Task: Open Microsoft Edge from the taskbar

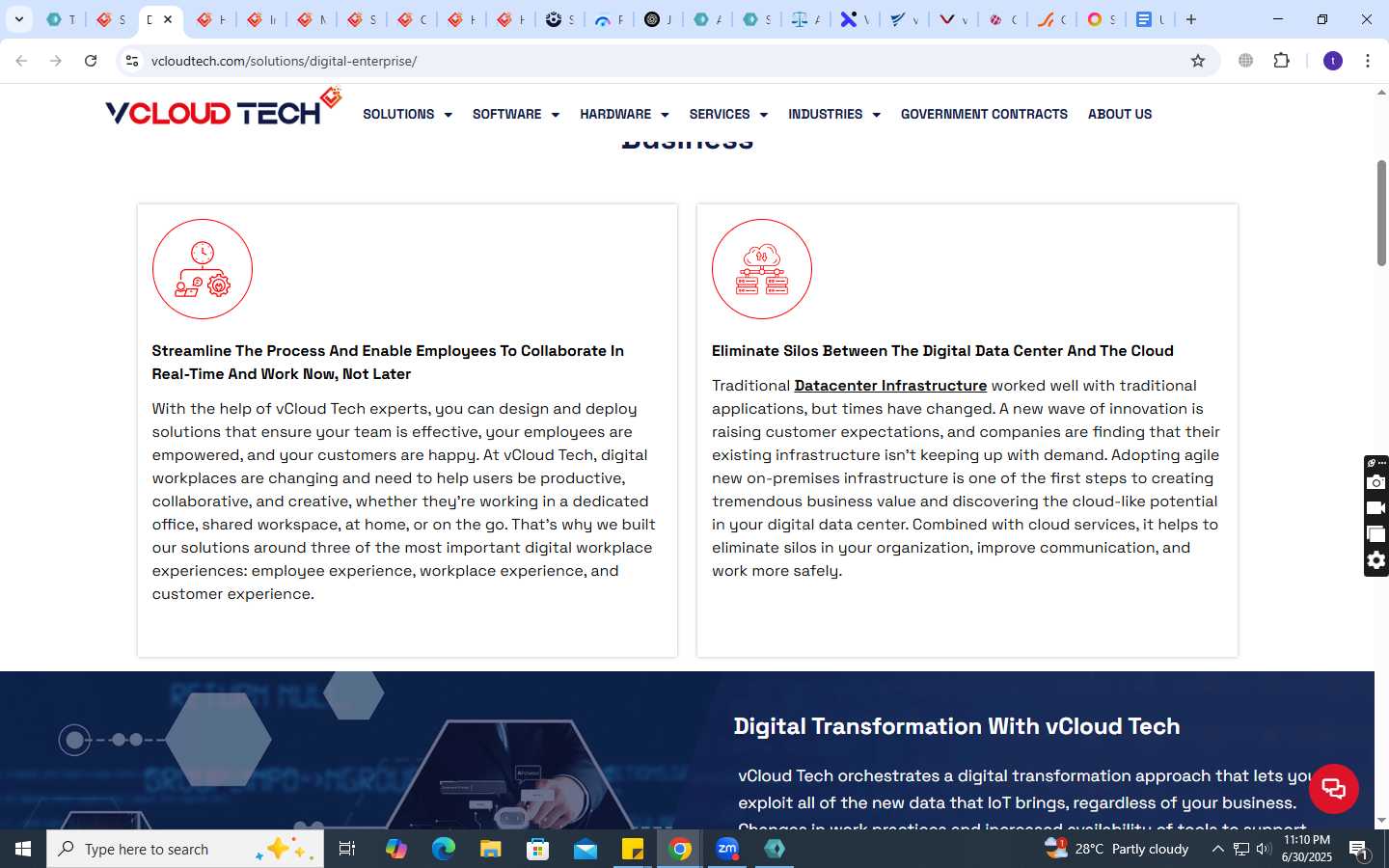Action: (x=444, y=849)
